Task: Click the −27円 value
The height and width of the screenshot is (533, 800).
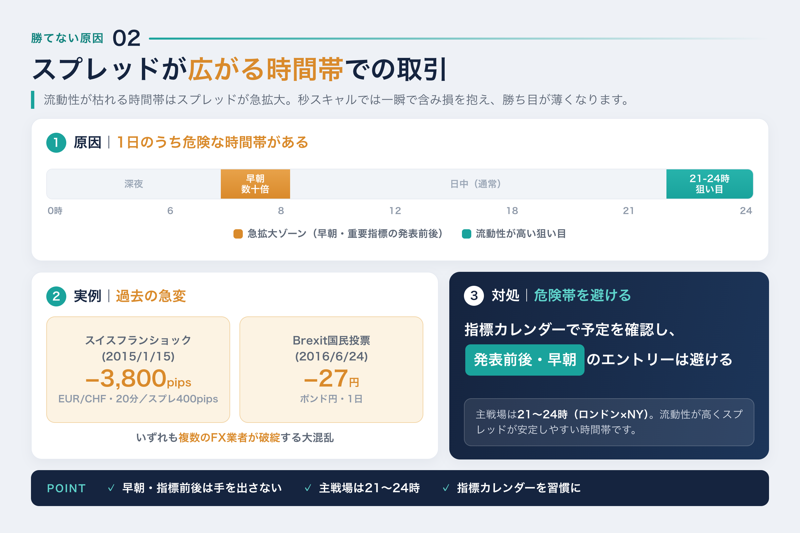Action: tap(331, 378)
